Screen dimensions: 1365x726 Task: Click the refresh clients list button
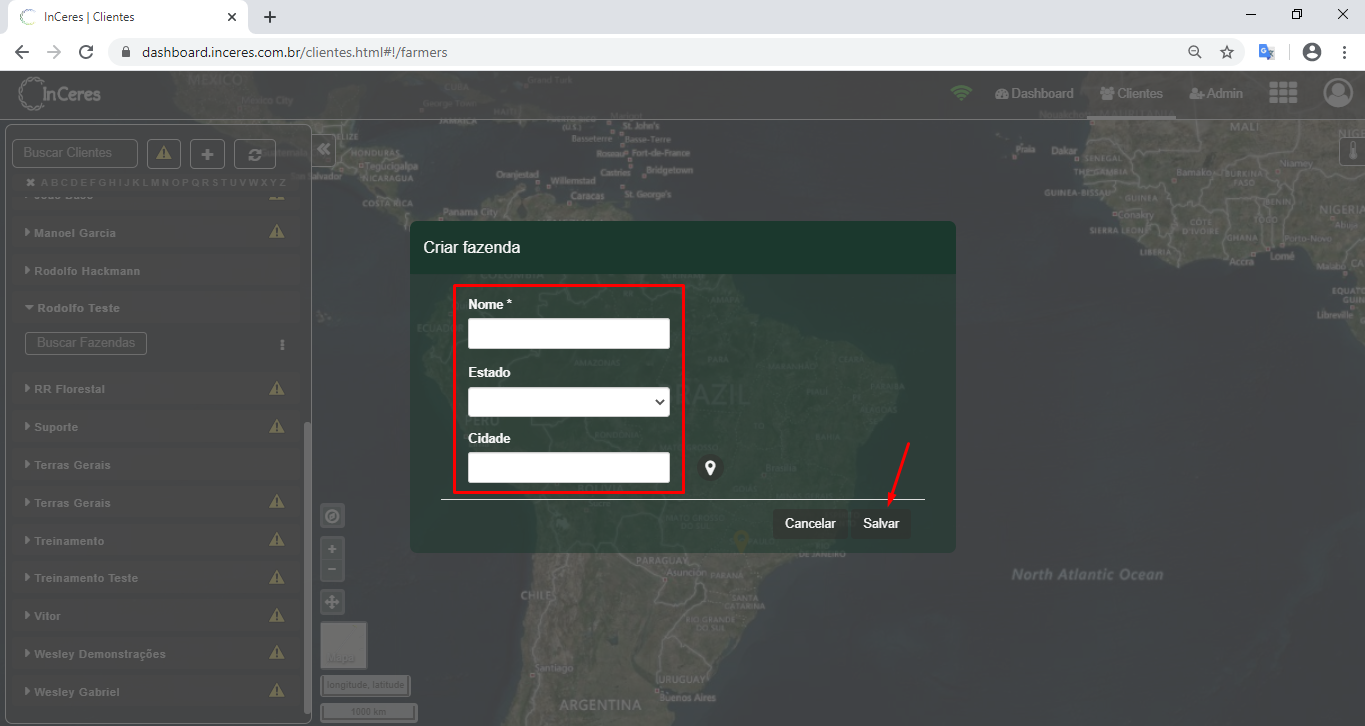coord(255,154)
